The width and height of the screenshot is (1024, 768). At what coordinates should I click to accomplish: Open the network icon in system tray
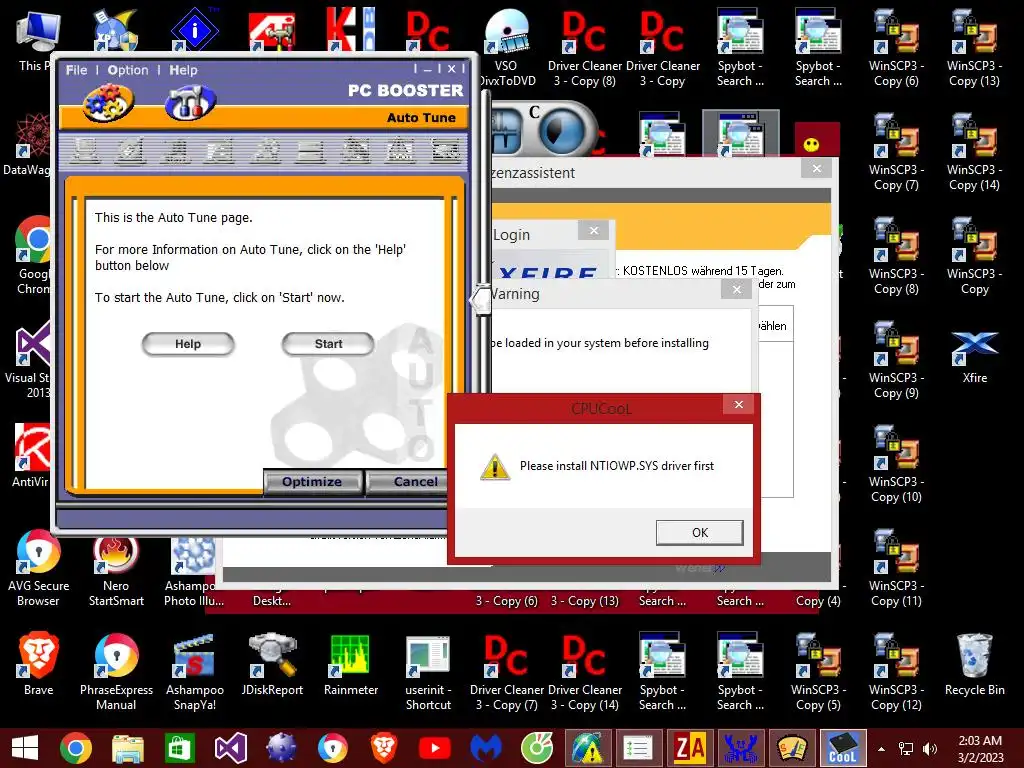906,749
